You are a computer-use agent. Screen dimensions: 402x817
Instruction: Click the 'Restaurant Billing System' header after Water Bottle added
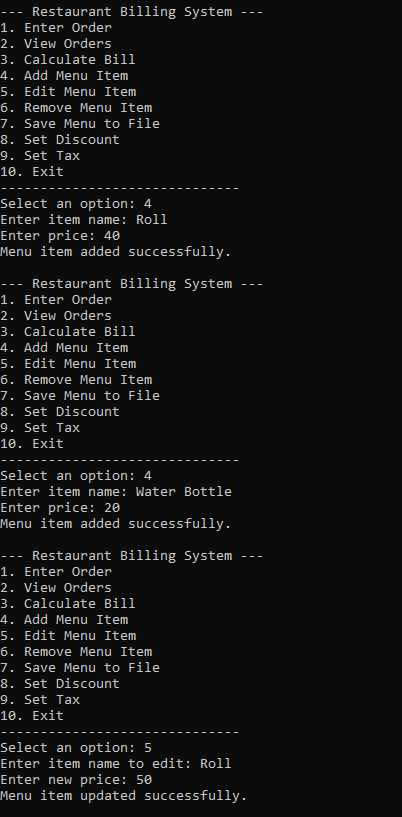tap(132, 555)
